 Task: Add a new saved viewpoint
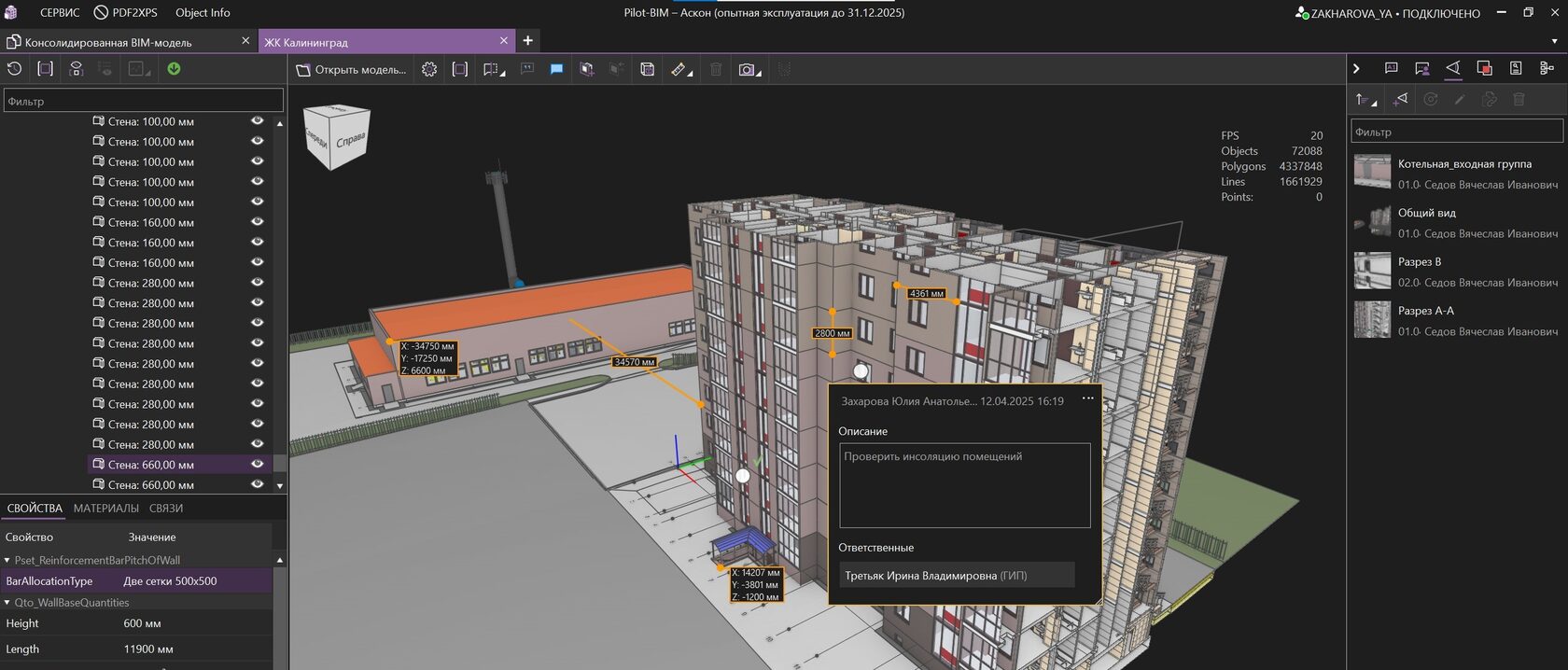click(x=1400, y=99)
